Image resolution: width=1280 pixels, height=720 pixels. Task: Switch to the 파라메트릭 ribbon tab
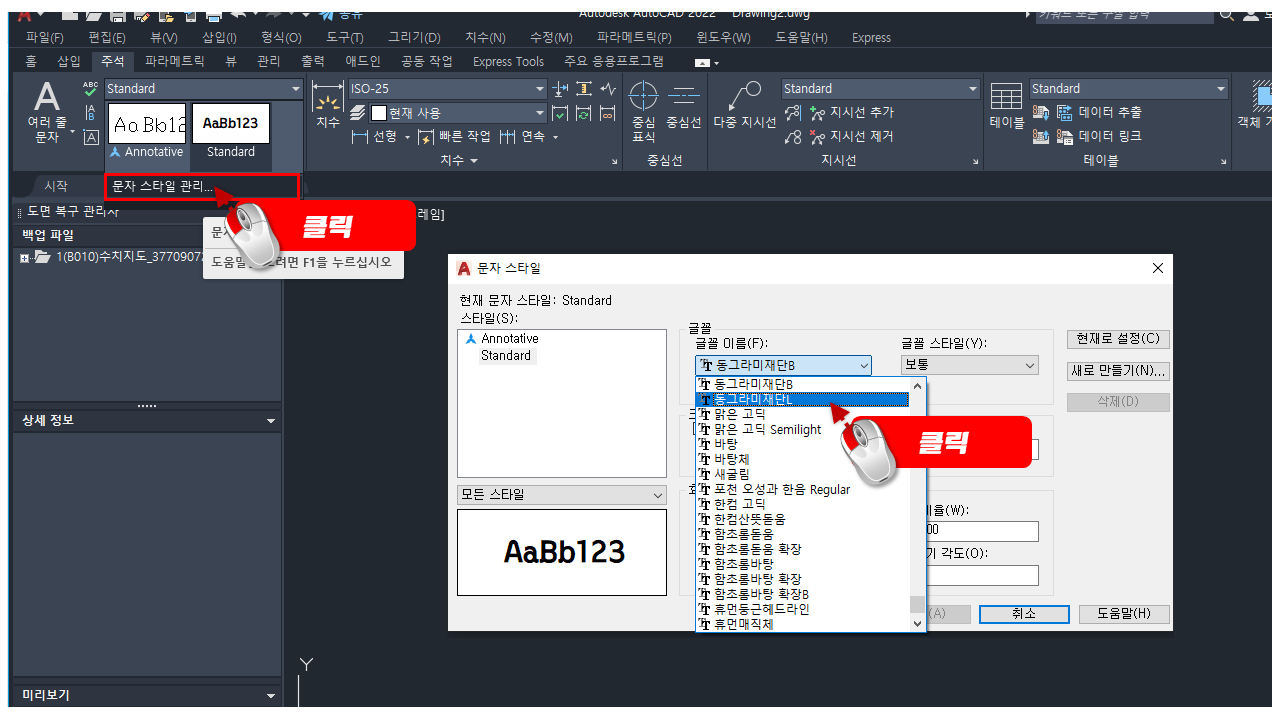tap(174, 61)
